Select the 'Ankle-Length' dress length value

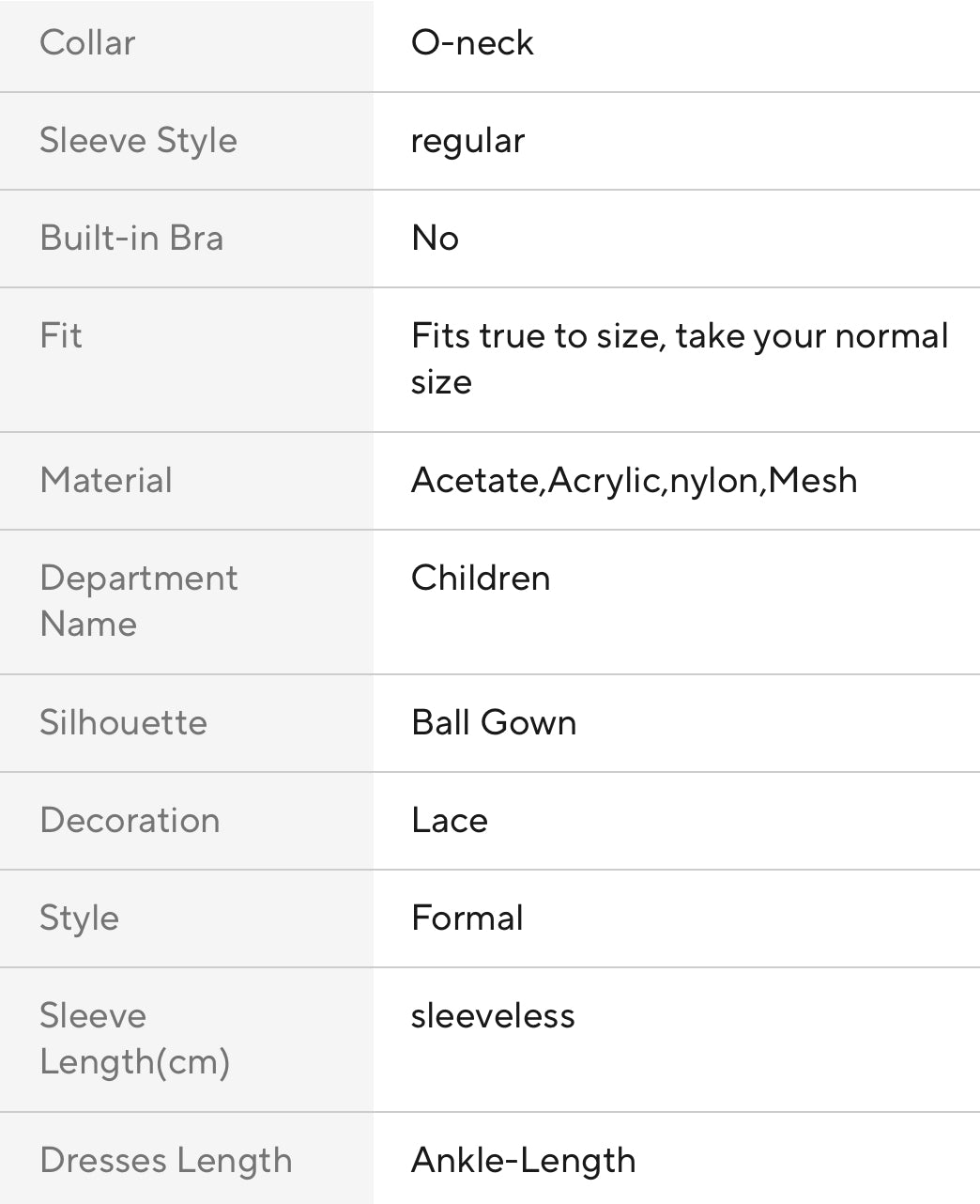(523, 1161)
